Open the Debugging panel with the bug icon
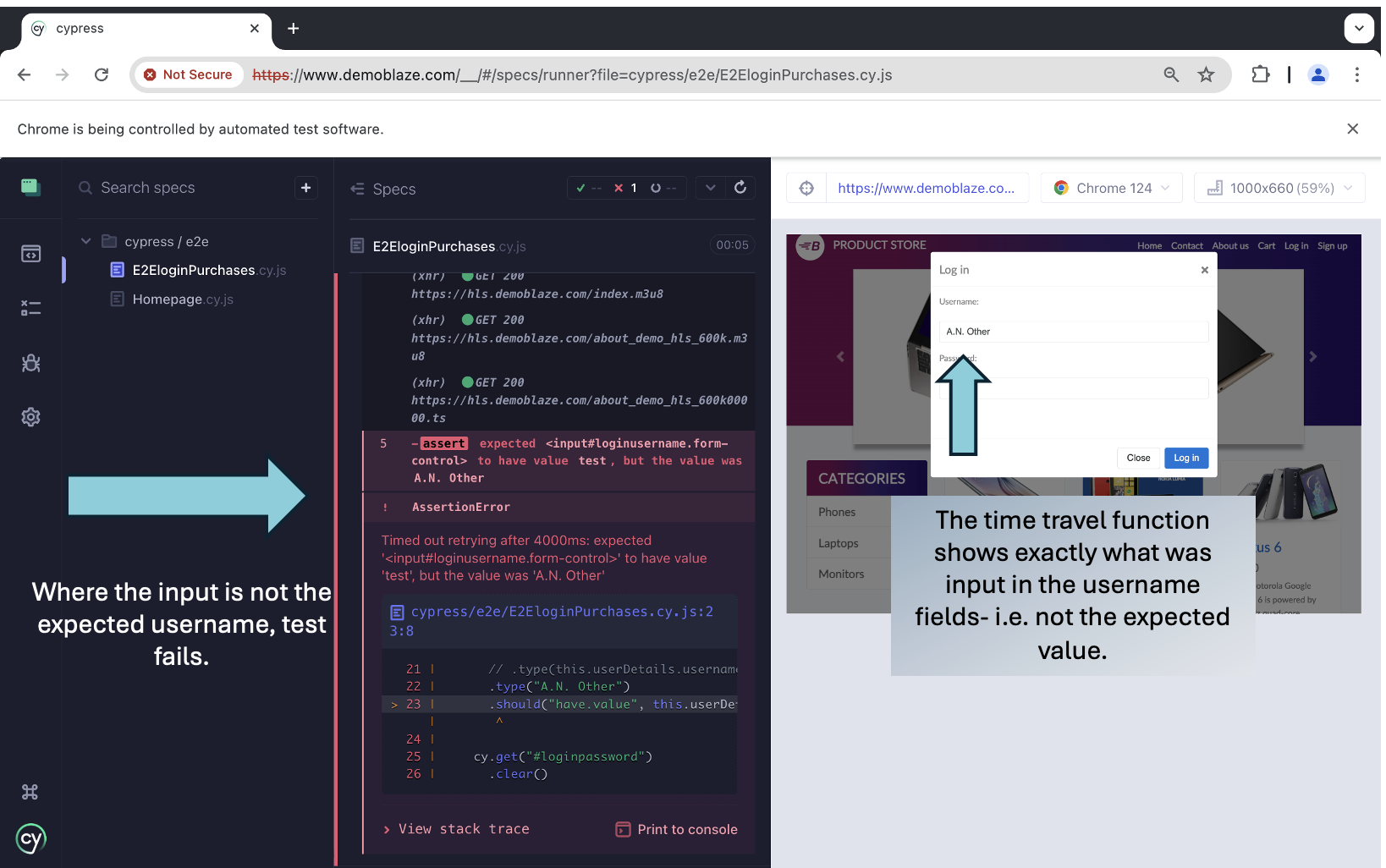Viewport: 1386px width, 868px height. [x=30, y=363]
